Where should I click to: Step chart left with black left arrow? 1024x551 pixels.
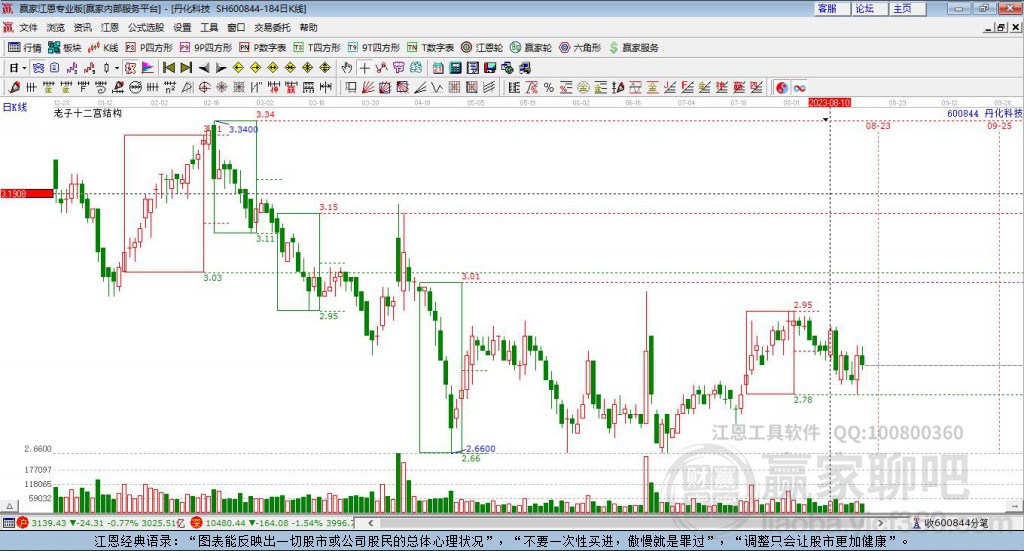tap(204, 68)
